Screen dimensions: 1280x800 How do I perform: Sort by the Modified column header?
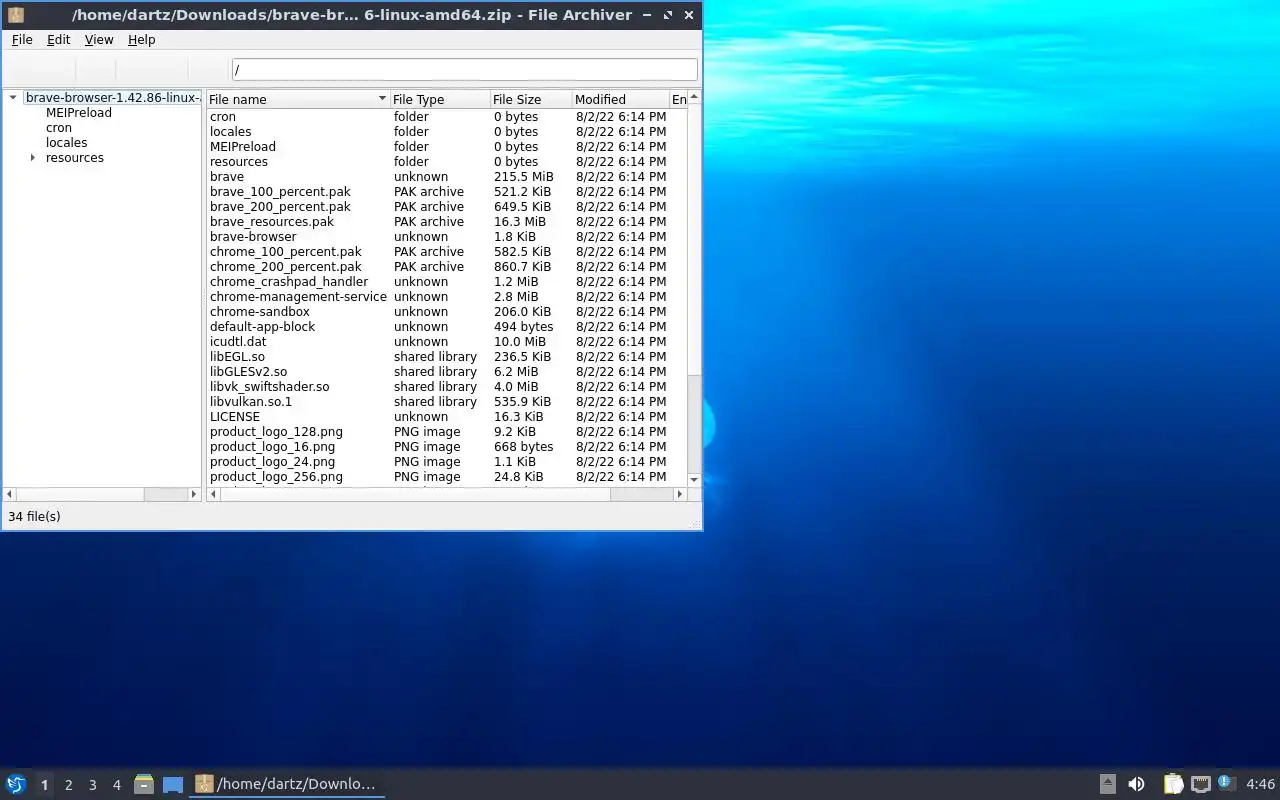[620, 99]
